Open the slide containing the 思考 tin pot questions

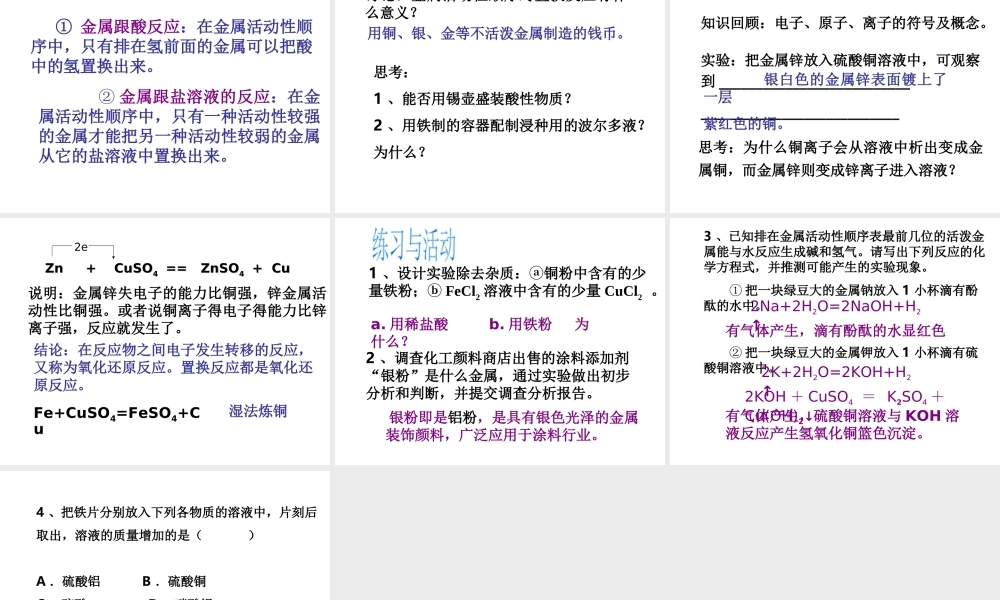(x=500, y=106)
